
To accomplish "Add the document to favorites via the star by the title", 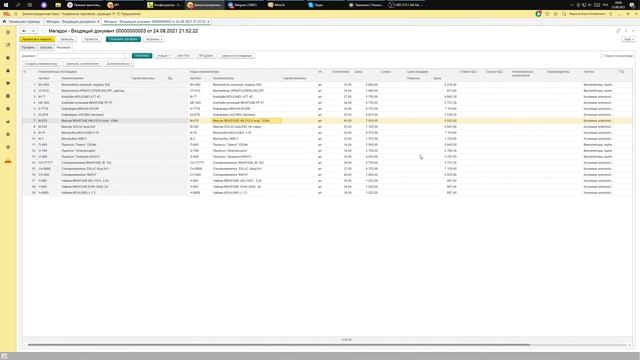I will [x=43, y=31].
